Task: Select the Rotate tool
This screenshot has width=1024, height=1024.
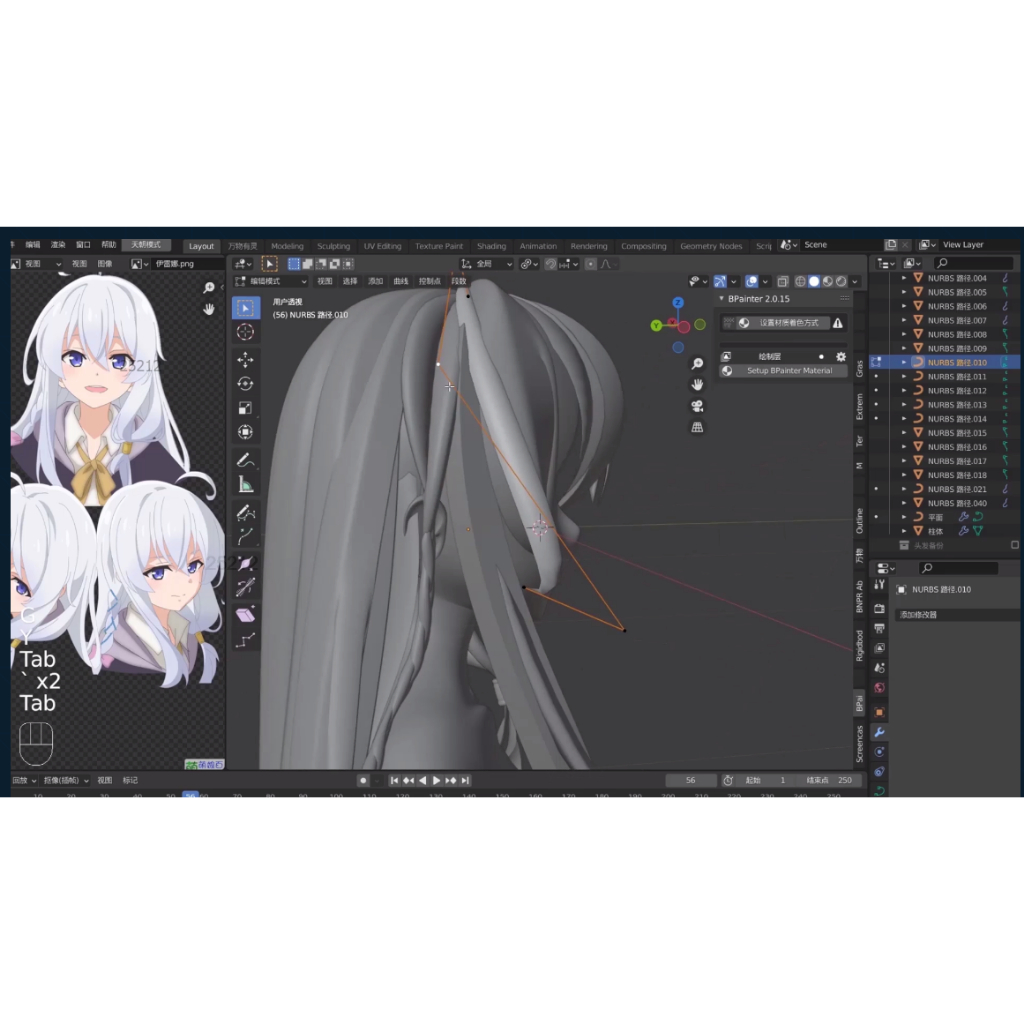Action: pos(246,383)
